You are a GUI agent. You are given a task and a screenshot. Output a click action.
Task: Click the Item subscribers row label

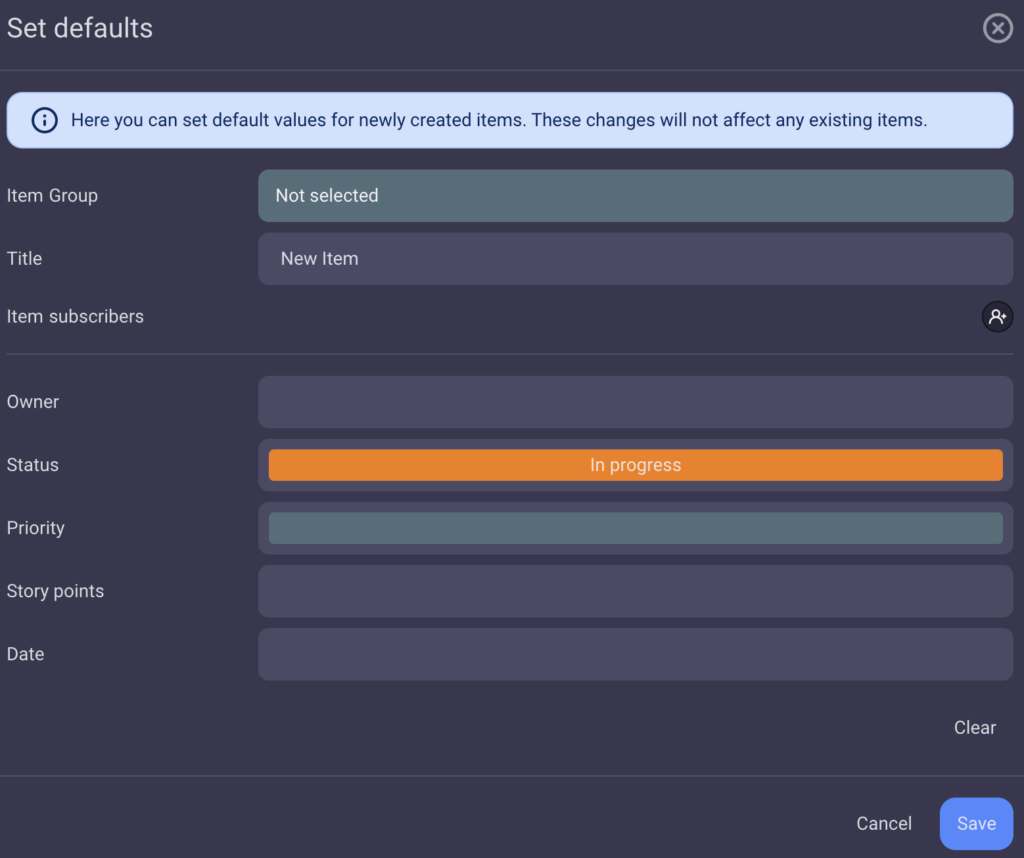[x=73, y=315]
